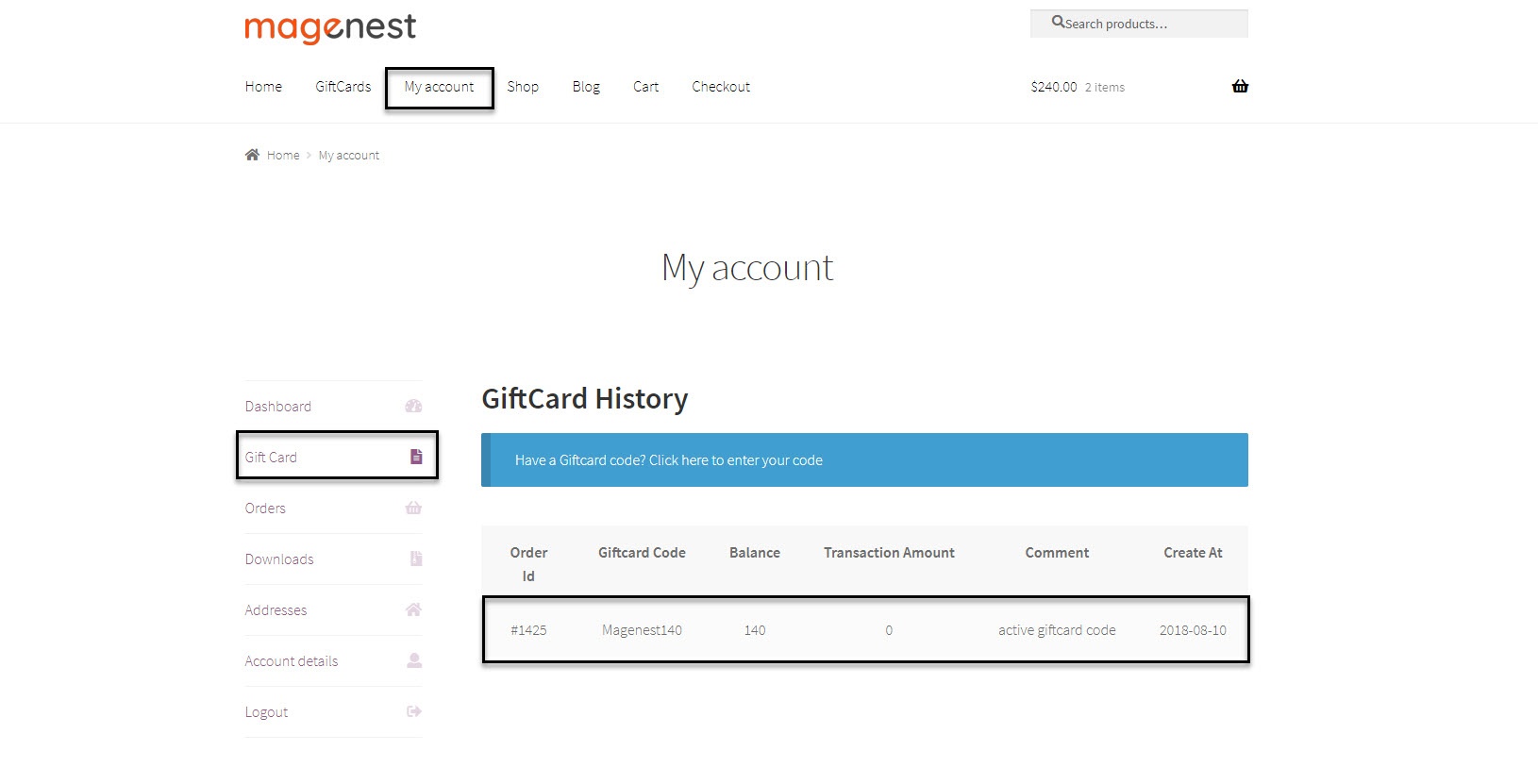Open the Shop page from navigation
This screenshot has height=784, width=1538.
point(523,87)
